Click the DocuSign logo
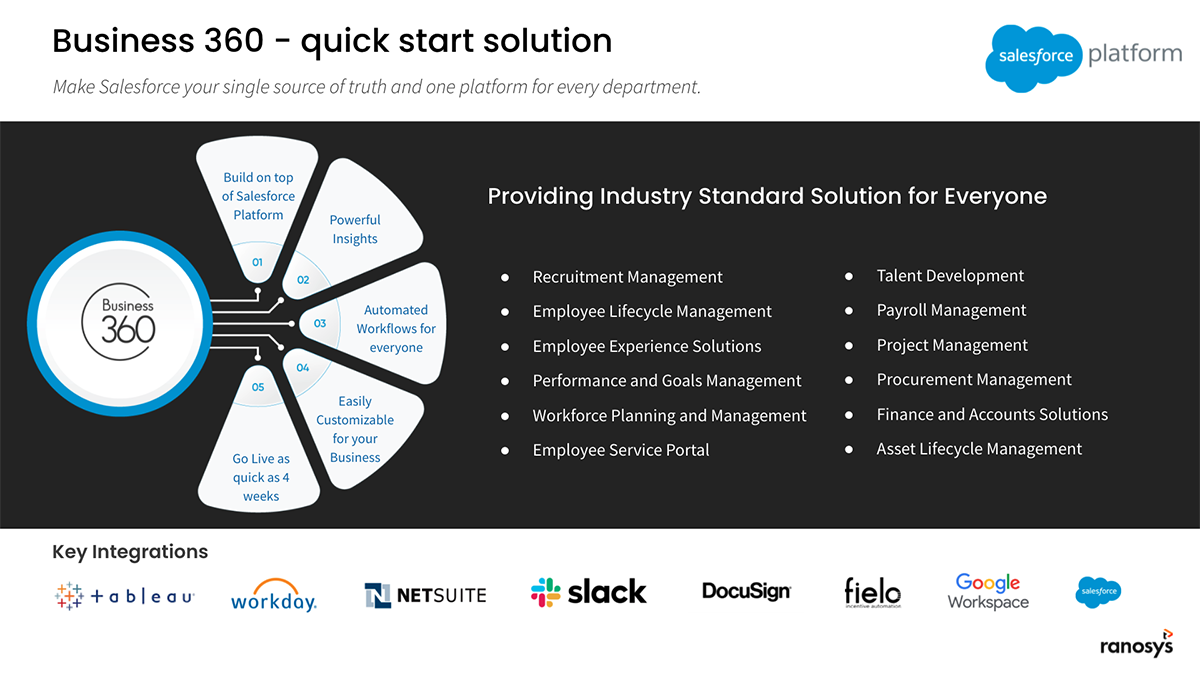Image resolution: width=1200 pixels, height=675 pixels. (x=746, y=592)
